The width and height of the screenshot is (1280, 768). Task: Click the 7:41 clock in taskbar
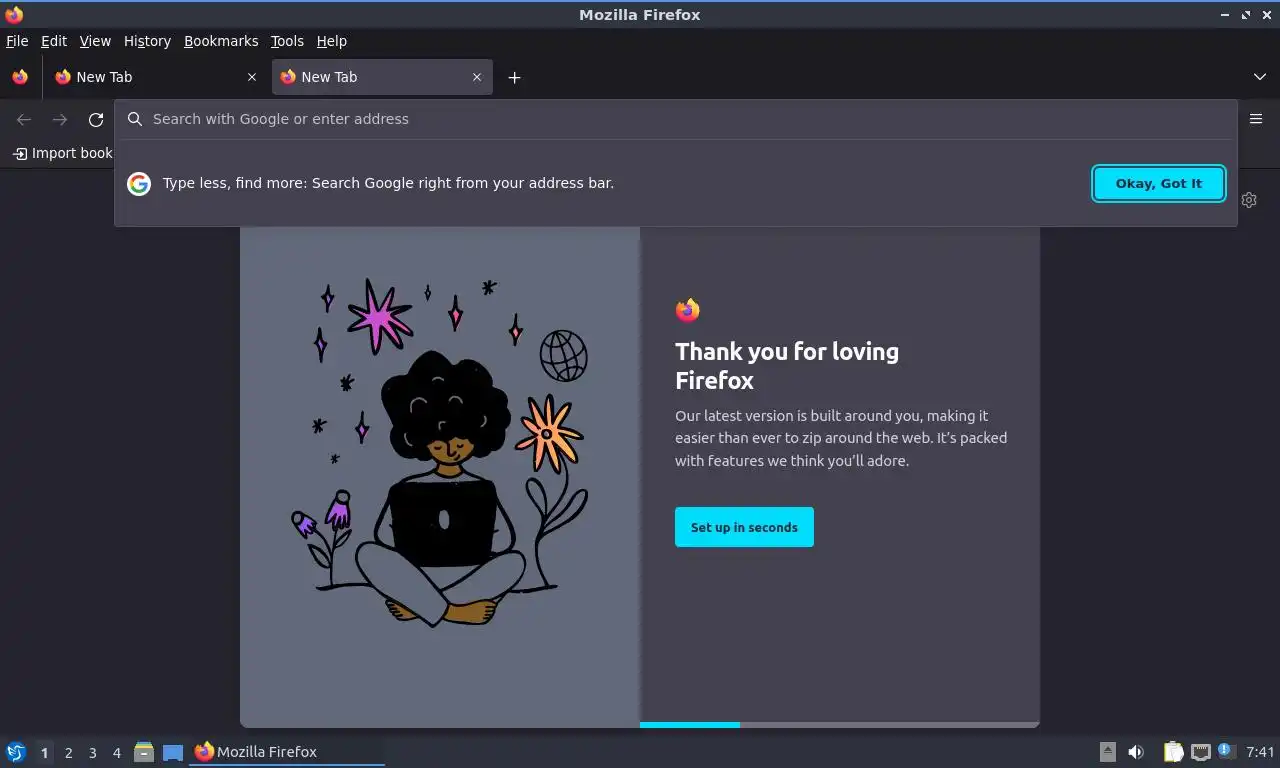(1260, 752)
